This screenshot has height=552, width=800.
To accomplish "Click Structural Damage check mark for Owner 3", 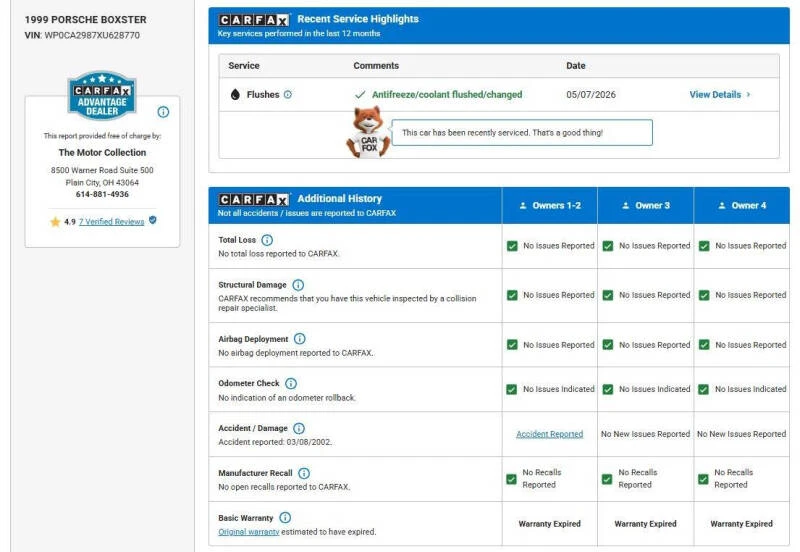I will (608, 295).
